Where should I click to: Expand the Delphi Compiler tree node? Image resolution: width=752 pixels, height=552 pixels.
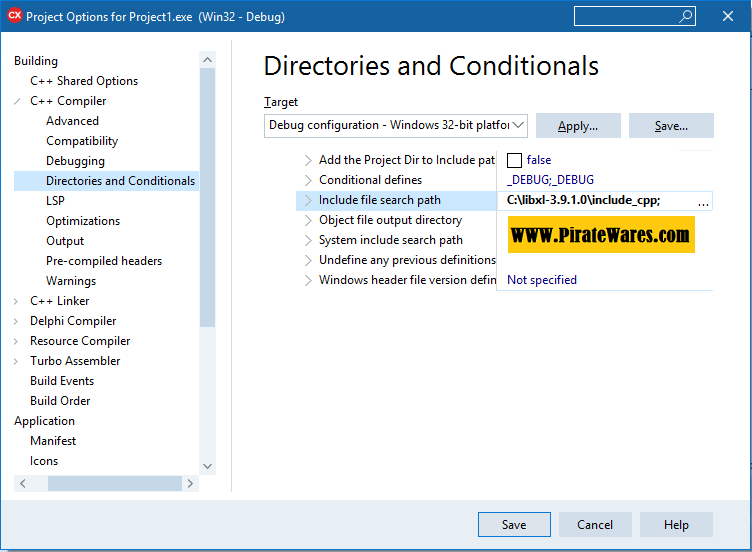click(18, 321)
